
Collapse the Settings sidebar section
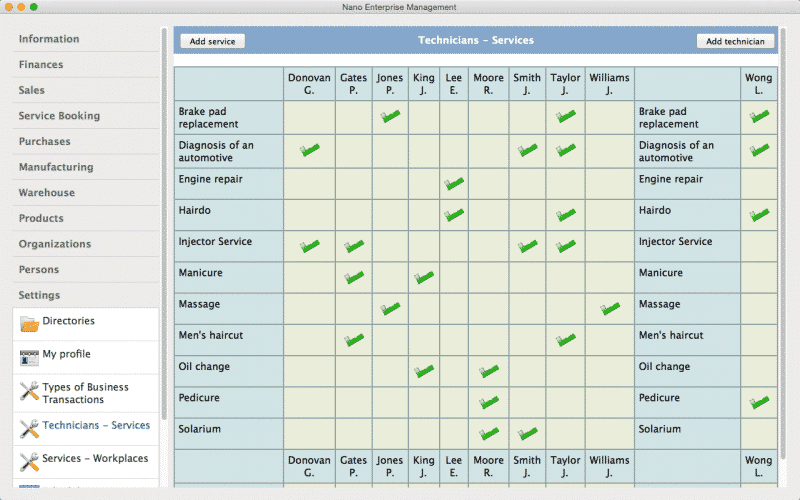(39, 295)
